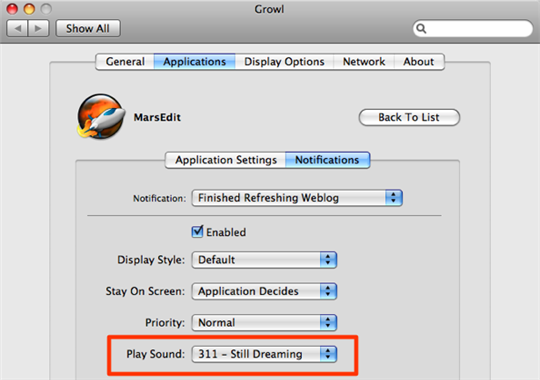
Task: Select the Applications tab
Action: tap(195, 62)
